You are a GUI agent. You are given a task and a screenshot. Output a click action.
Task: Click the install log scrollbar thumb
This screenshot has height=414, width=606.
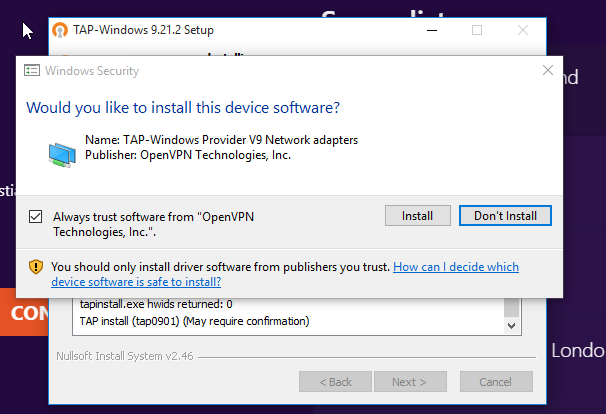pos(511,308)
